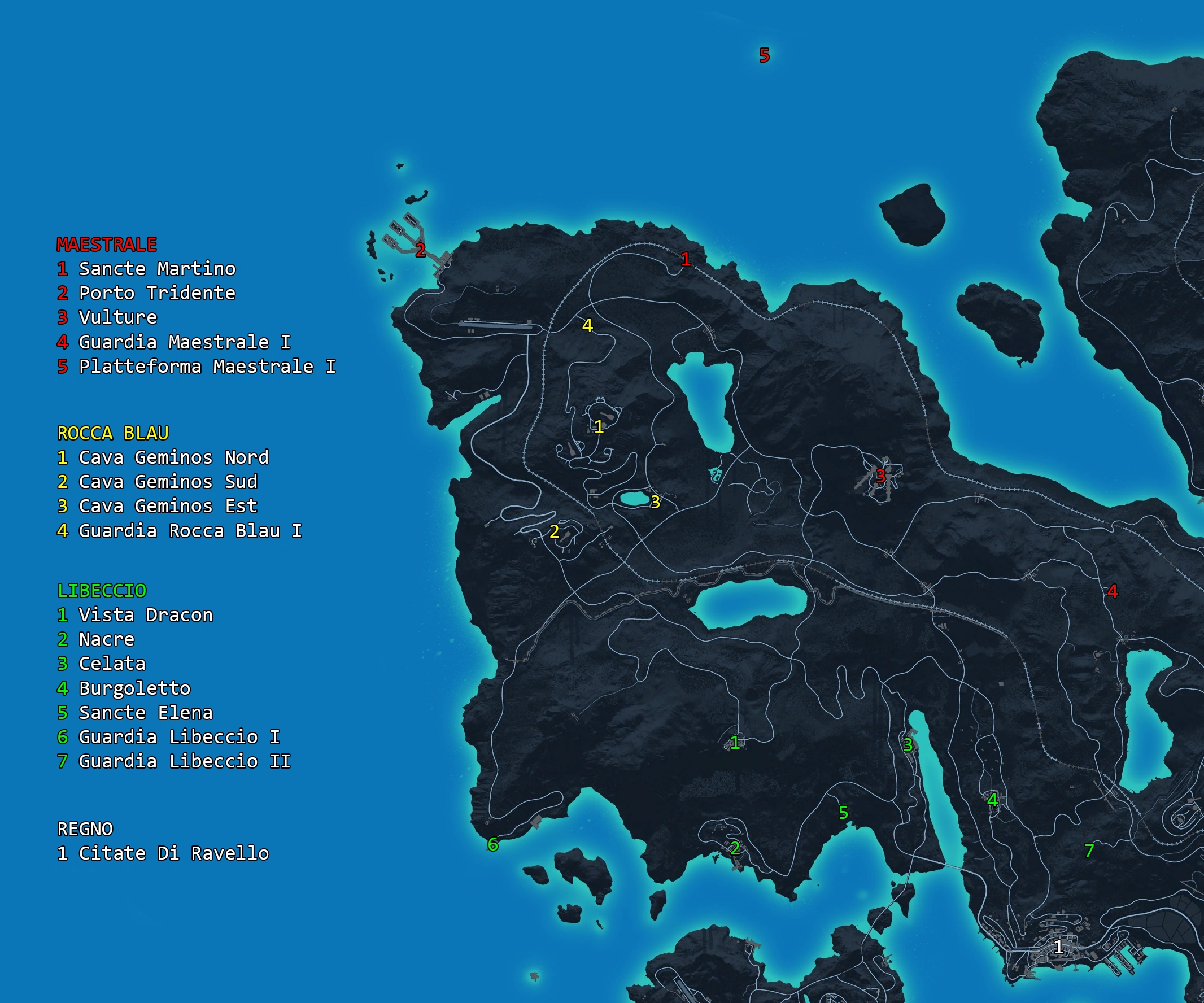The image size is (1204, 1003).
Task: Click green marker 6, Guardia Libeccio I
Action: pyautogui.click(x=492, y=844)
